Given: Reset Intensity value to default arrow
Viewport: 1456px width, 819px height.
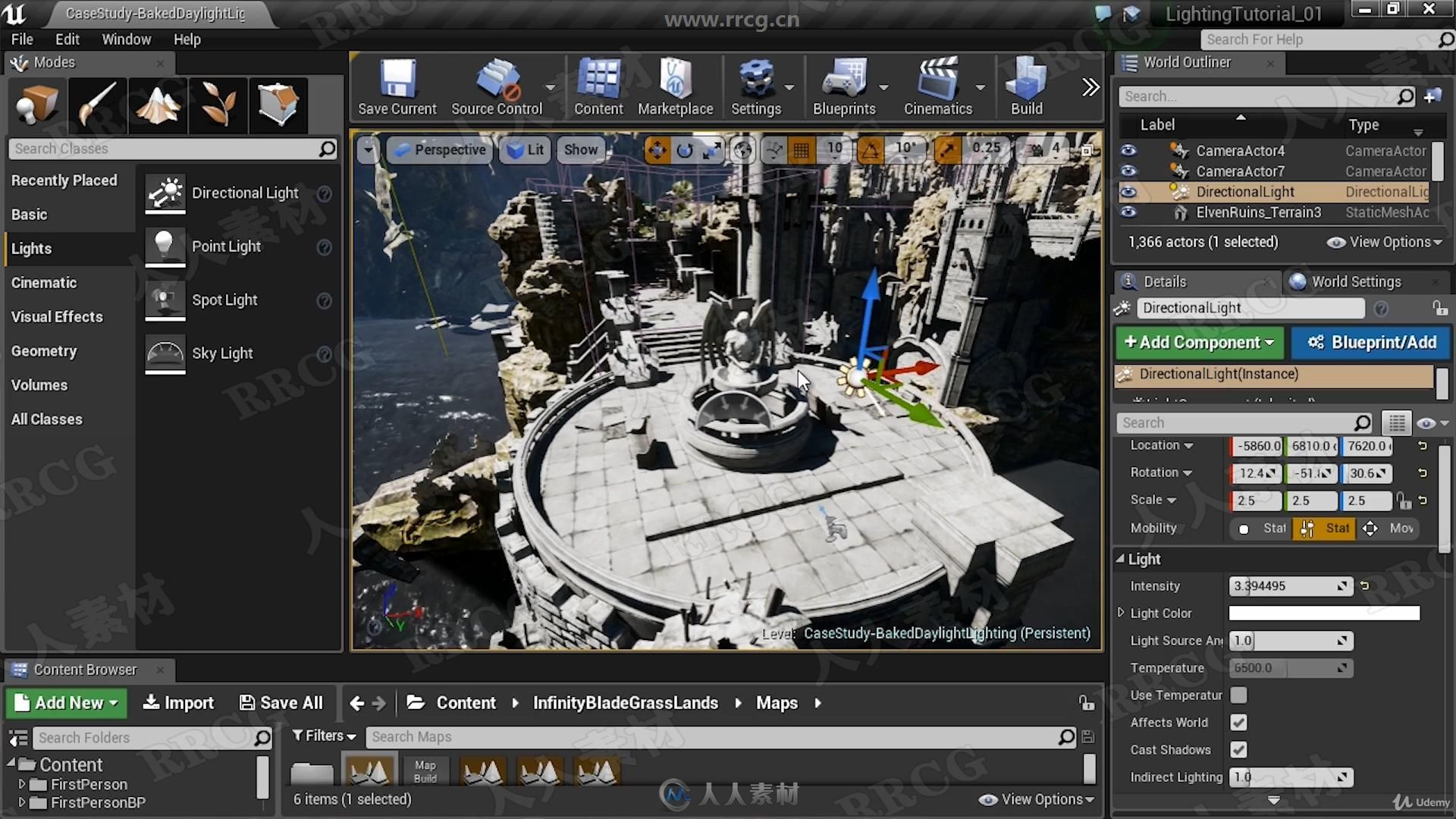Looking at the screenshot, I should click(x=1365, y=585).
